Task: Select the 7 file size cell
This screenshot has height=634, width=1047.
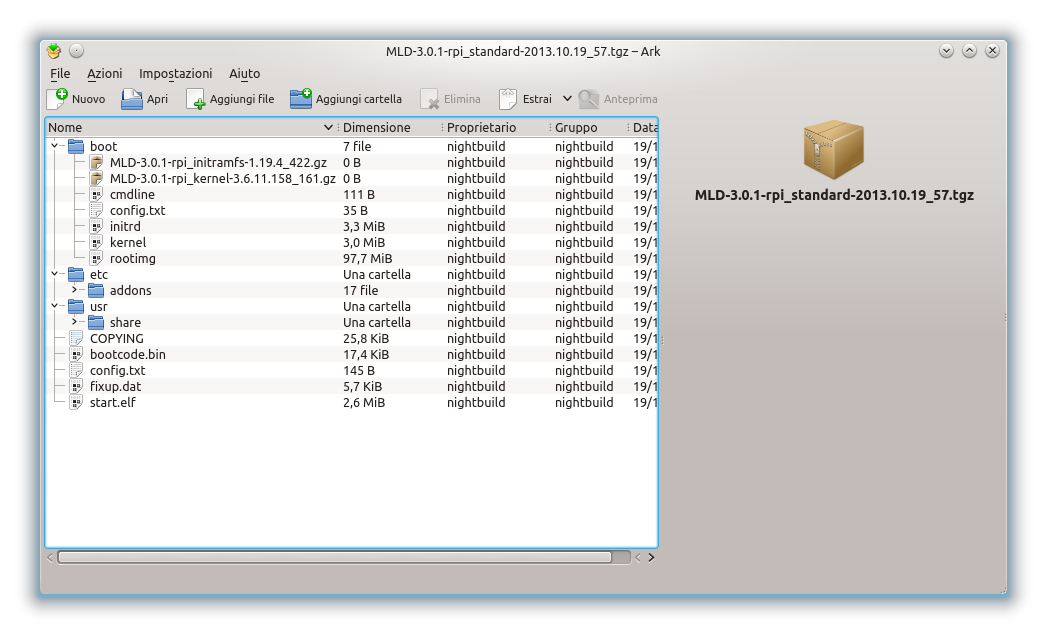Action: click(357, 146)
